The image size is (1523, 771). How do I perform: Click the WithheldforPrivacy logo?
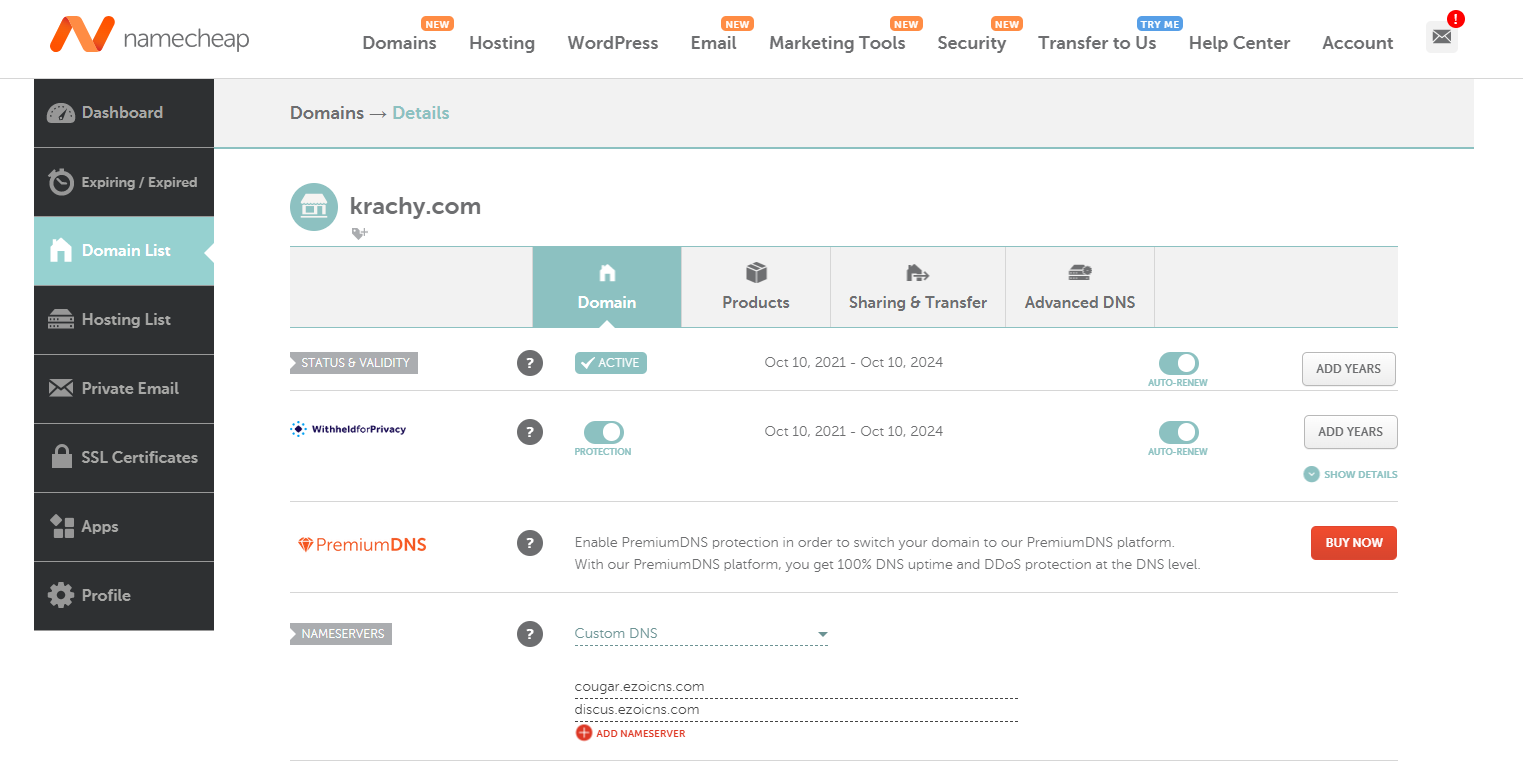(348, 429)
